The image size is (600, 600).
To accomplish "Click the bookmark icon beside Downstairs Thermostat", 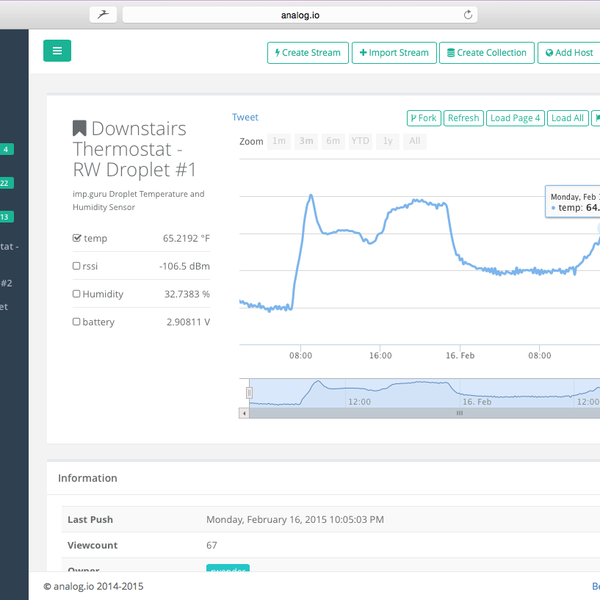I will [79, 129].
